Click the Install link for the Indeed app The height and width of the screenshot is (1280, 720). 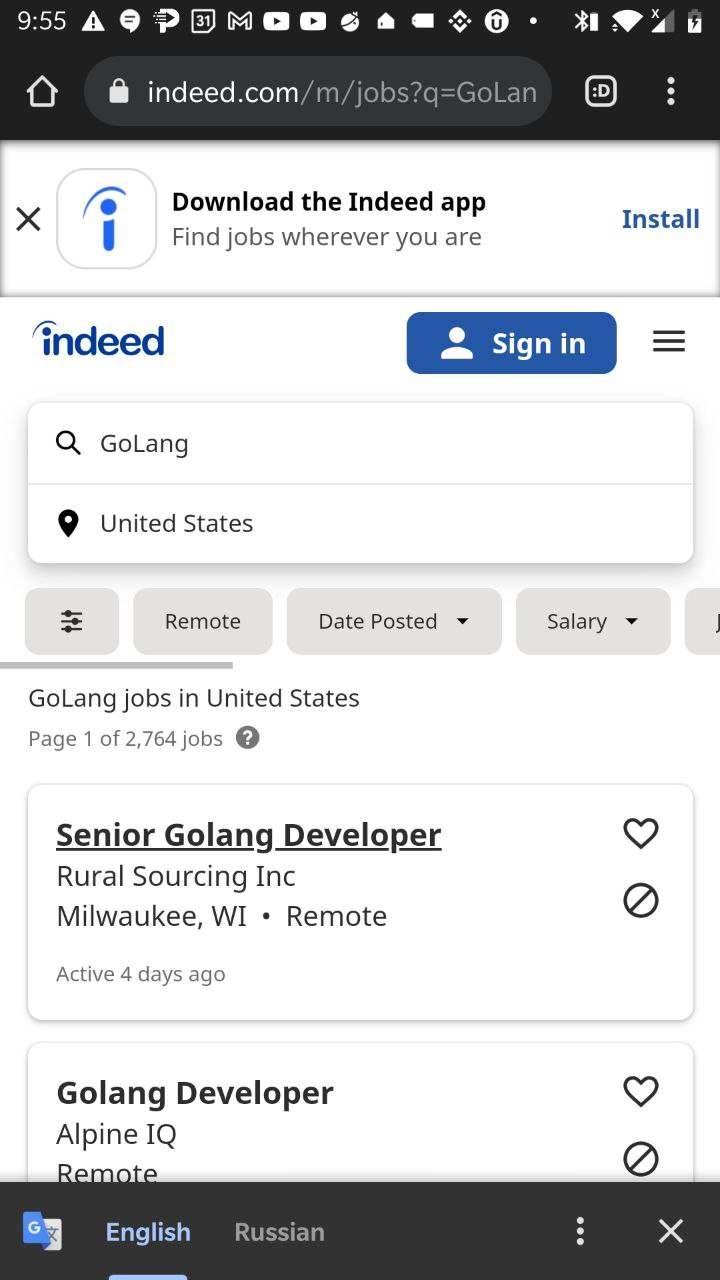click(x=661, y=219)
